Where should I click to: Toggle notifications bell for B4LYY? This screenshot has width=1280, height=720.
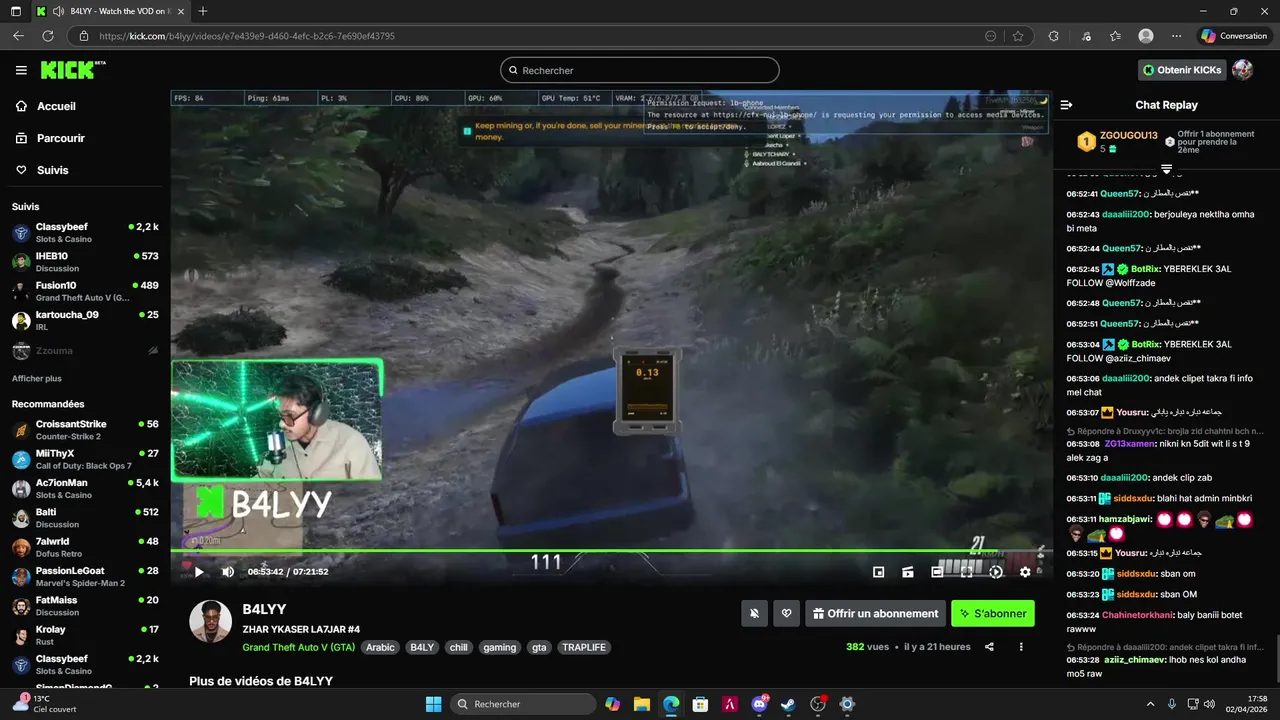click(755, 613)
